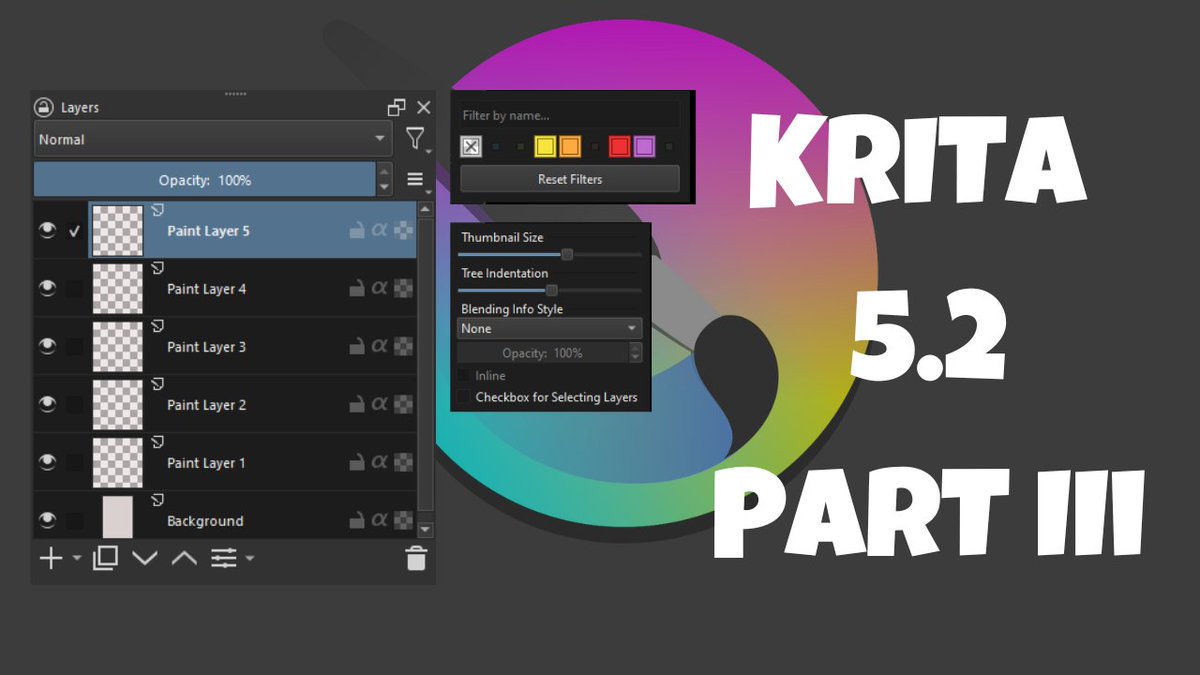Hide Paint Layer 1 with eye icon
The image size is (1200, 675).
(46, 463)
